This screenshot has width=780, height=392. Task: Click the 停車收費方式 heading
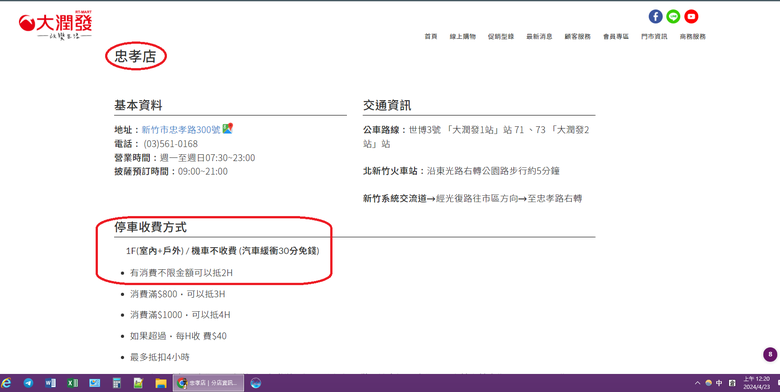point(150,227)
